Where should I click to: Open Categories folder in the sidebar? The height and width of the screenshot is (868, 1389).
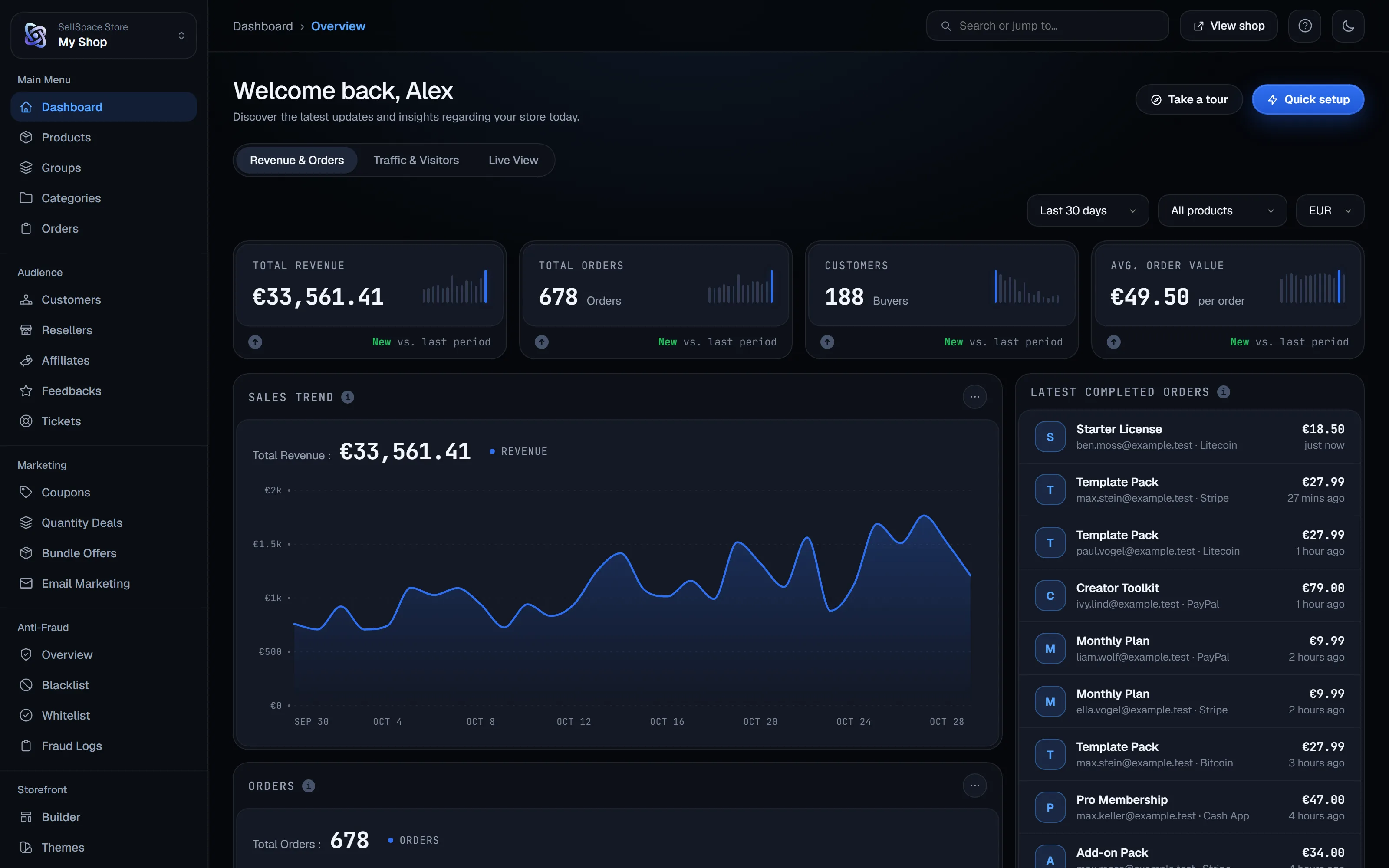[x=103, y=198]
